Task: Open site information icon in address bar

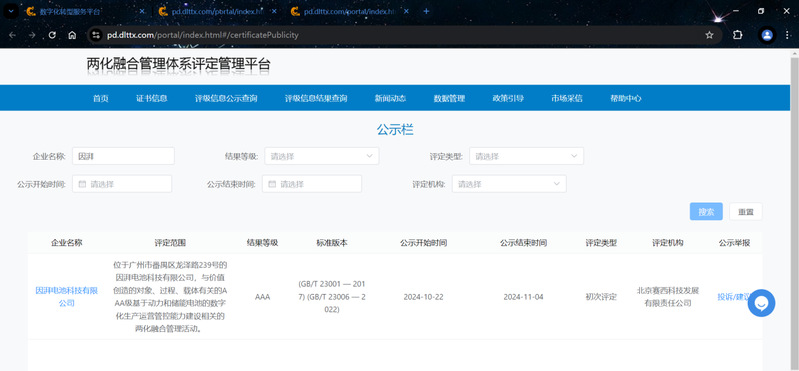Action: pyautogui.click(x=95, y=35)
